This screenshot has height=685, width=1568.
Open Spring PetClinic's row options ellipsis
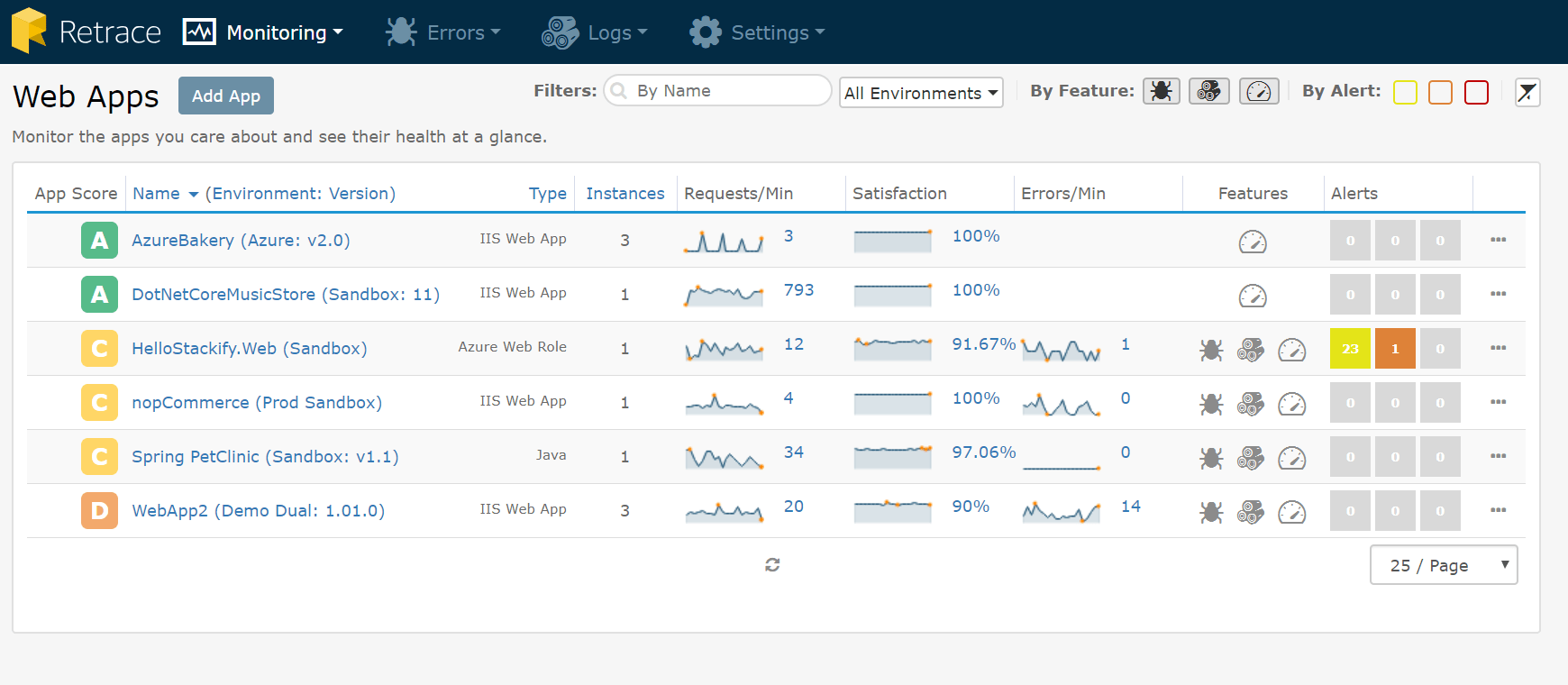1499,456
